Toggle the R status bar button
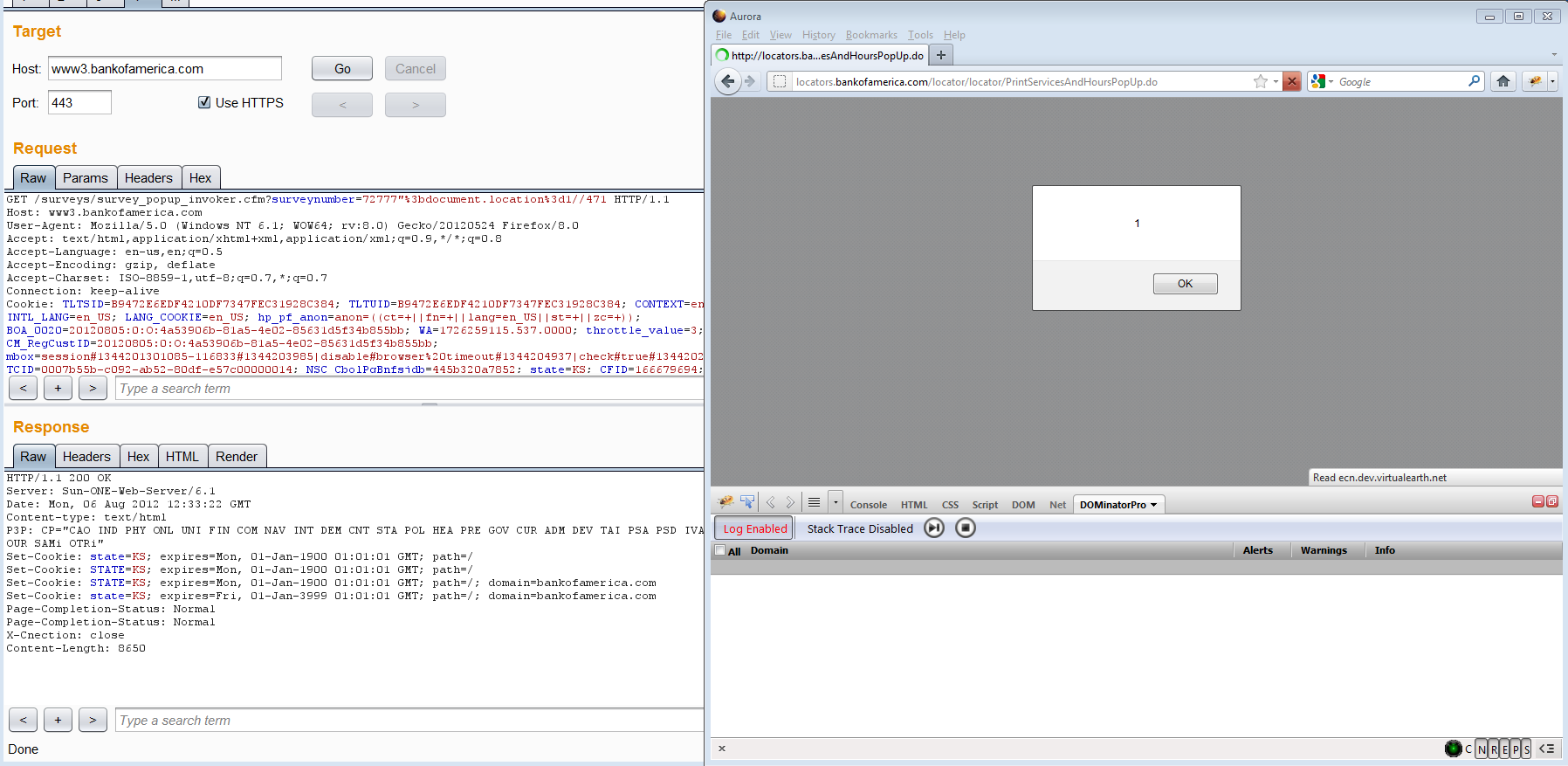Viewport: 1568px width, 766px height. point(1494,749)
